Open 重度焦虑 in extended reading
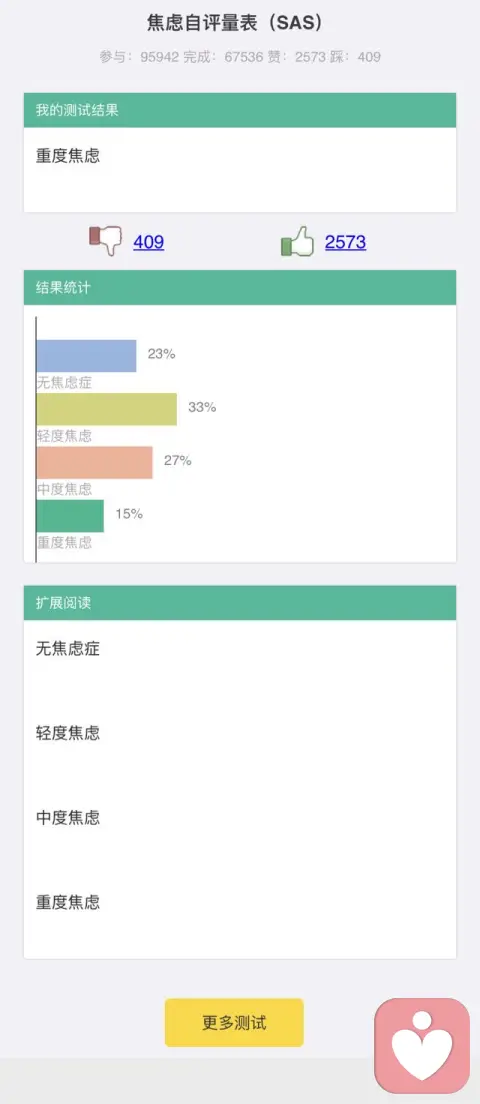The image size is (480, 1104). pyautogui.click(x=68, y=902)
